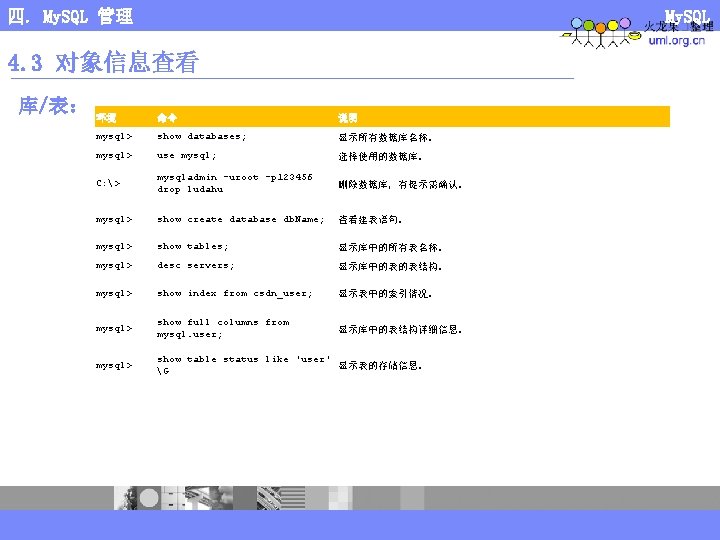
Task: Click the '火龙果·整理' logo text
Action: (x=679, y=27)
